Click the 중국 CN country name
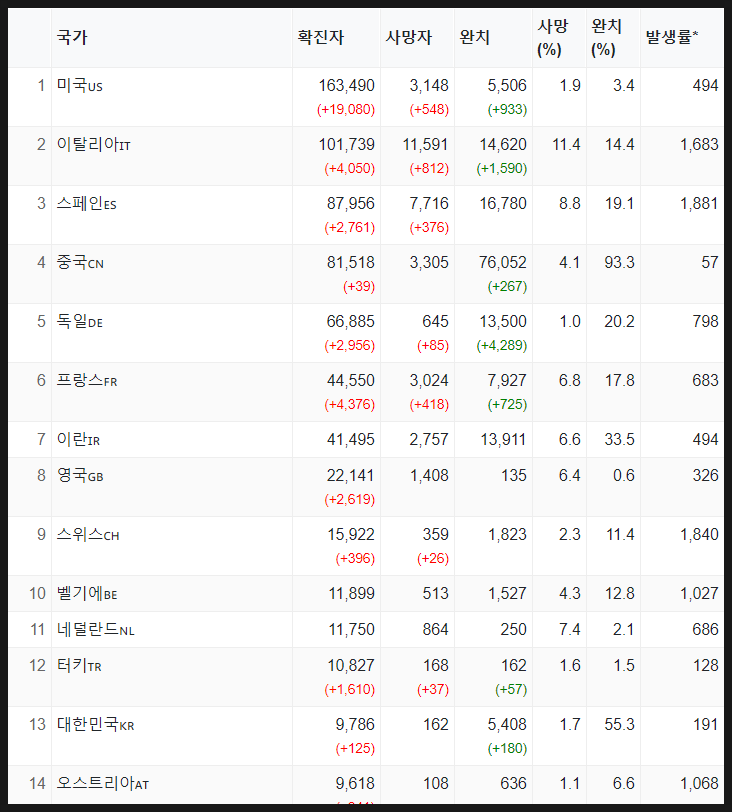This screenshot has width=732, height=812. pyautogui.click(x=80, y=262)
